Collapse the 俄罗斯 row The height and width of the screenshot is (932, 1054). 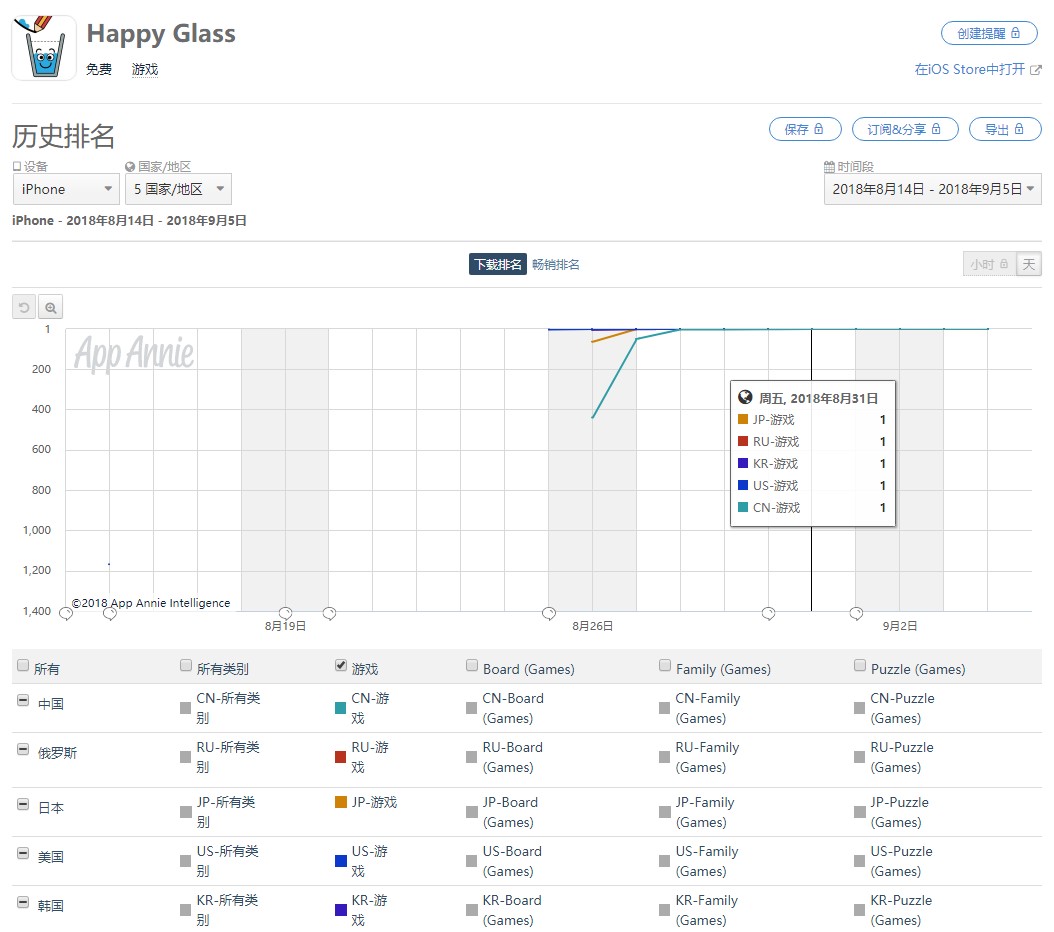pyautogui.click(x=23, y=750)
